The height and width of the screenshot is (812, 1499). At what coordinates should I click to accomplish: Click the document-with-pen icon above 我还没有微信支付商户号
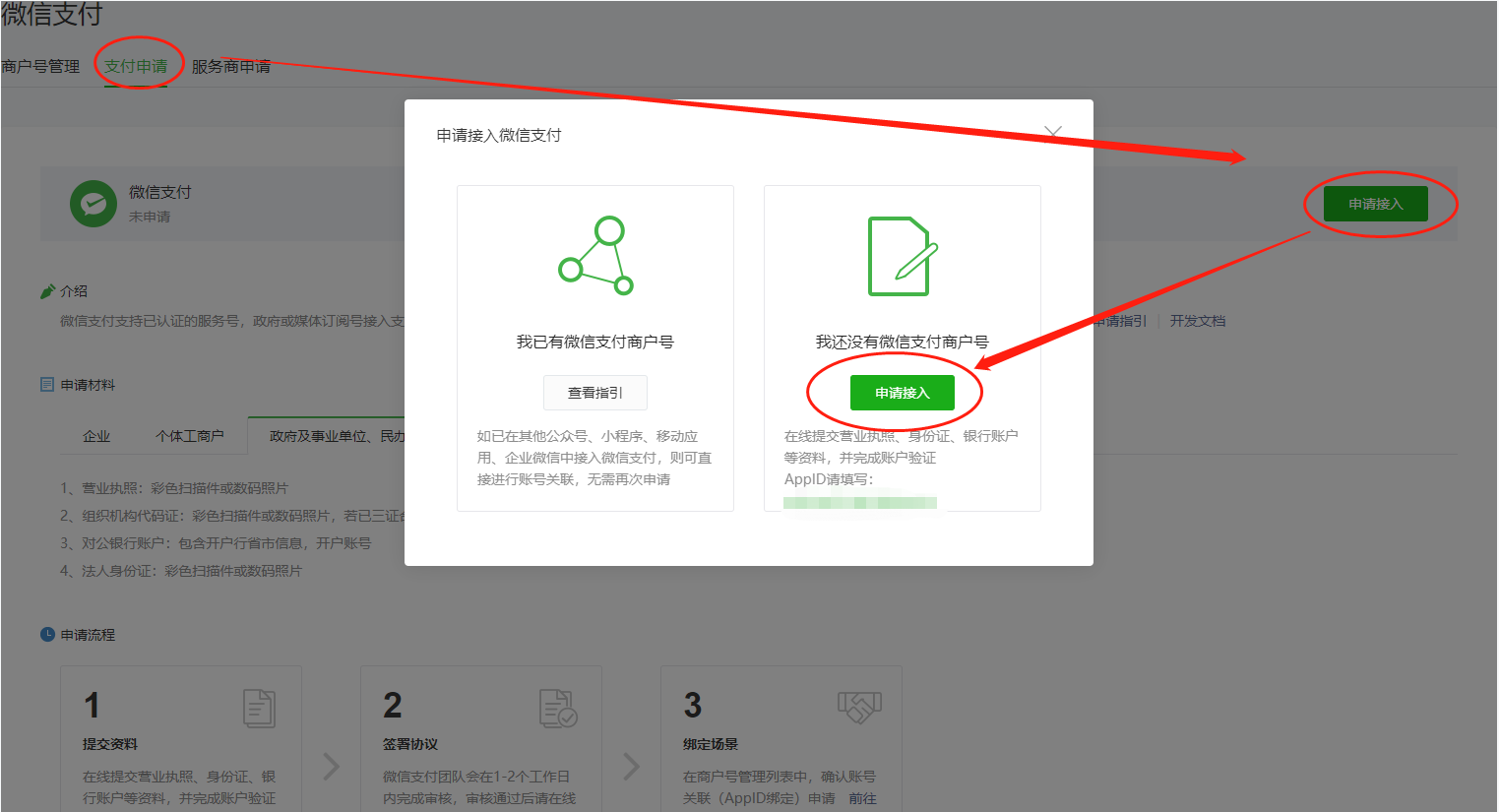pos(902,256)
